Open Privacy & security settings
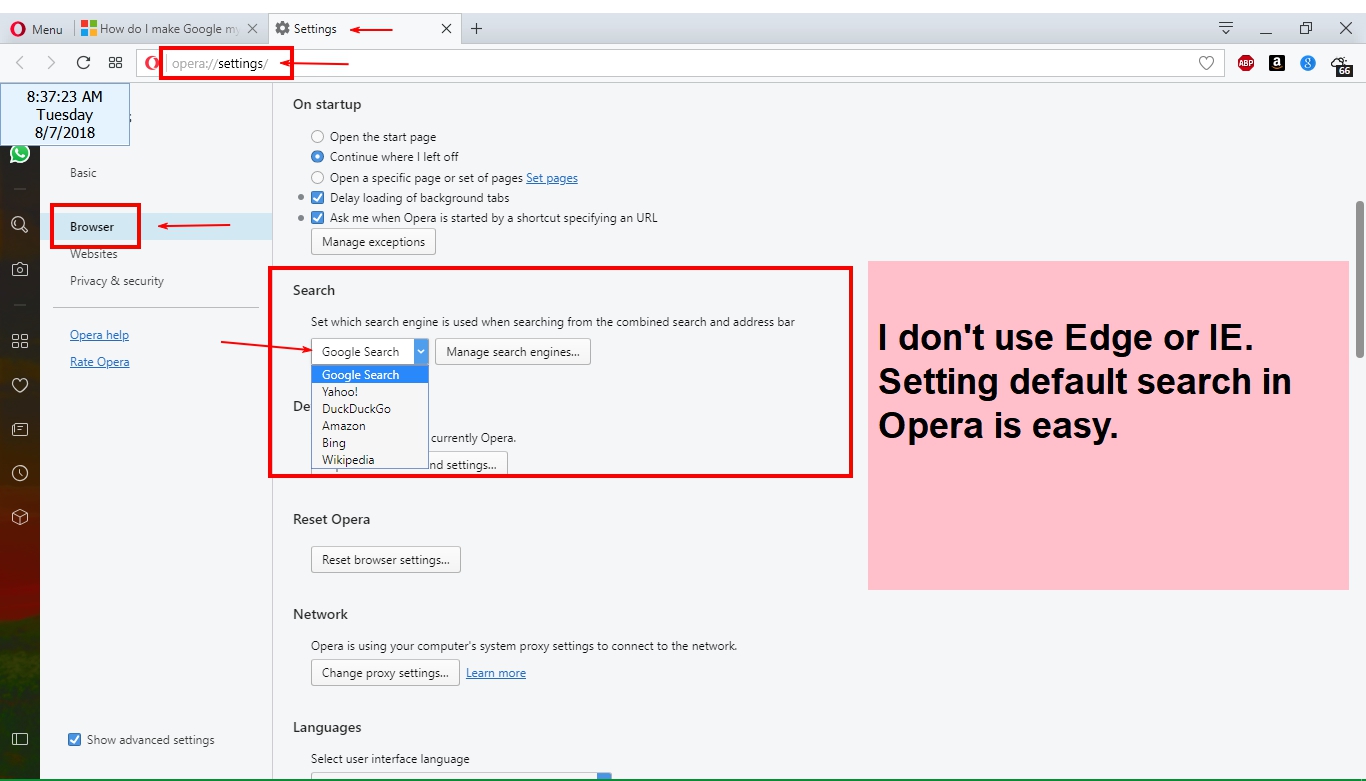The height and width of the screenshot is (781, 1366). coord(117,281)
